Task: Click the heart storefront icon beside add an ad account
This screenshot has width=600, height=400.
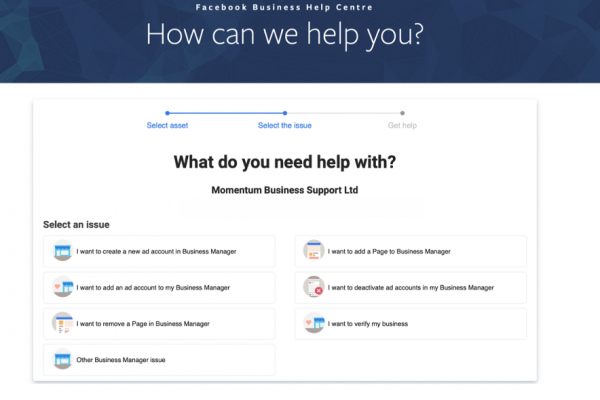Action: [x=62, y=287]
